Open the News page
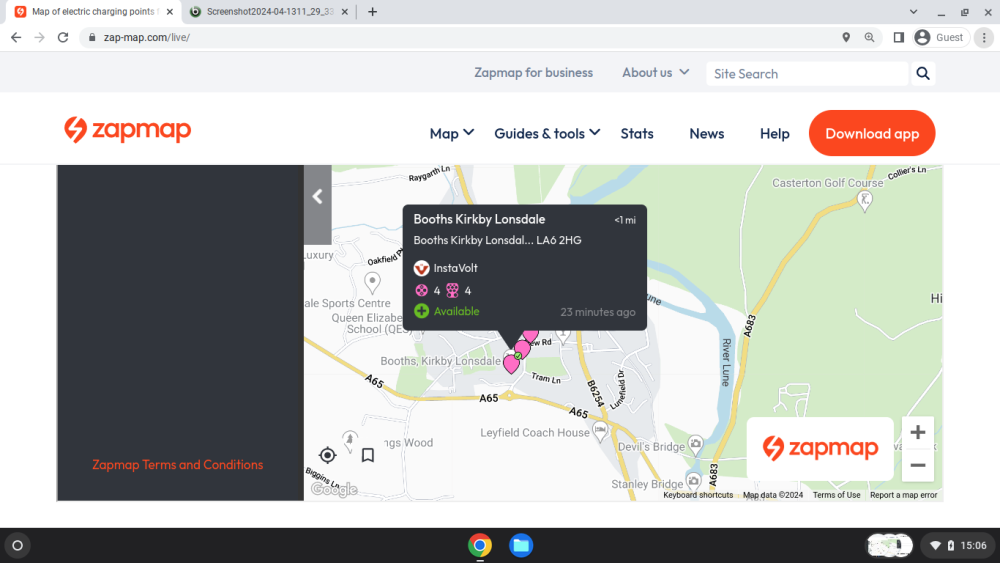1000x563 pixels. point(707,133)
